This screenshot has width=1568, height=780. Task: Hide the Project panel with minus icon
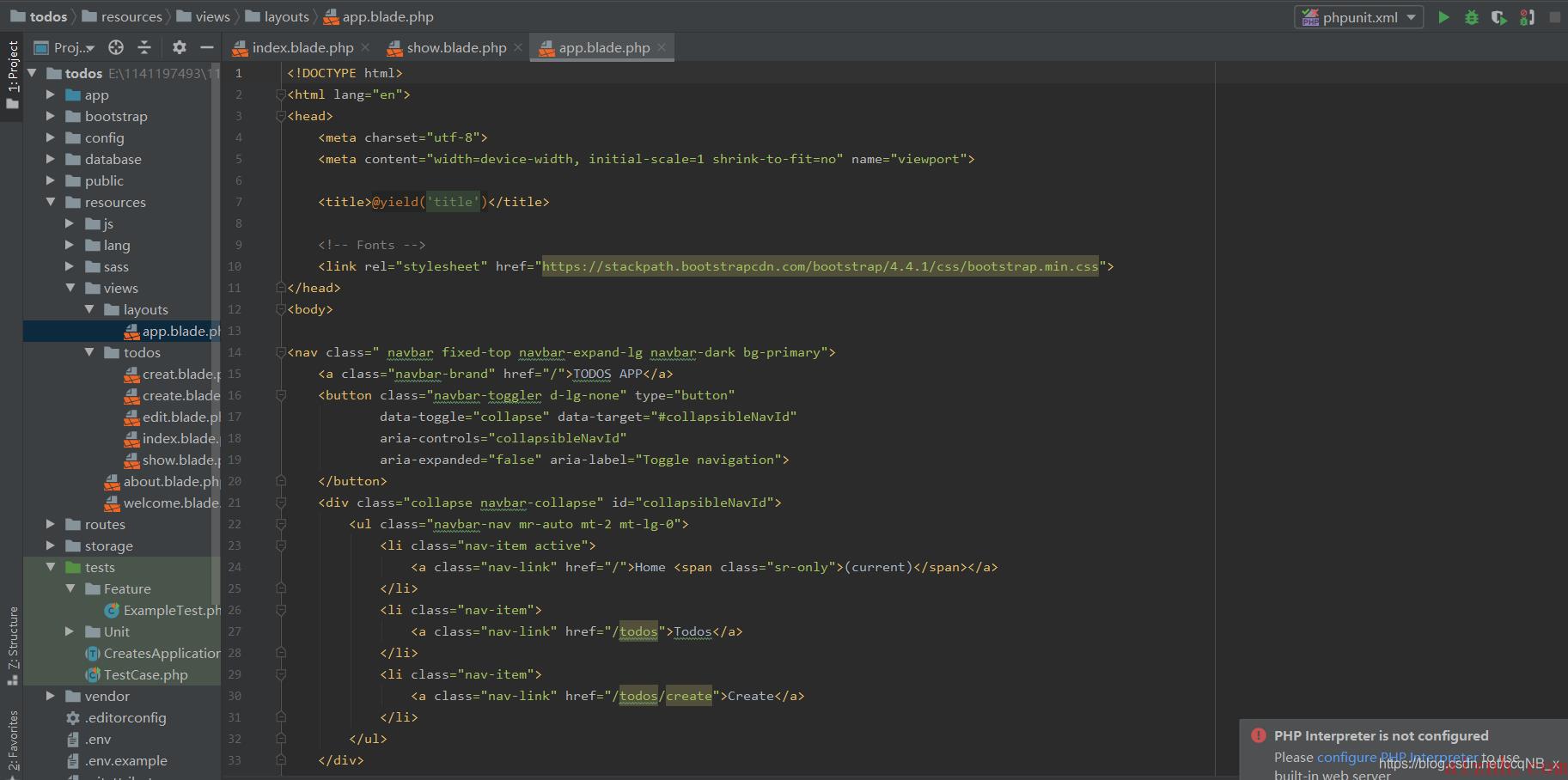(x=206, y=47)
